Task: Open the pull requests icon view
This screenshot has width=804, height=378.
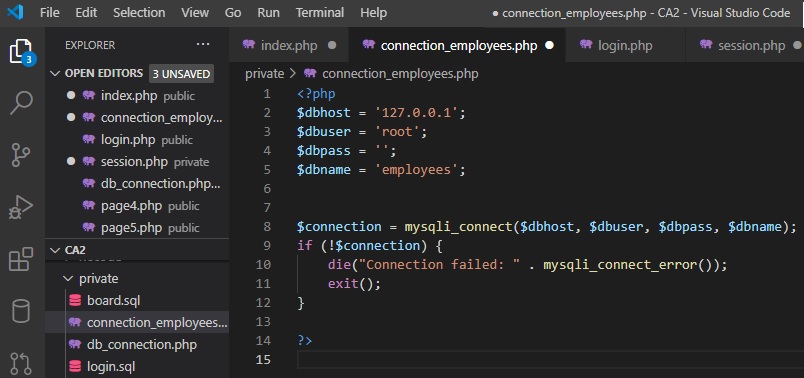Action: click(x=21, y=363)
